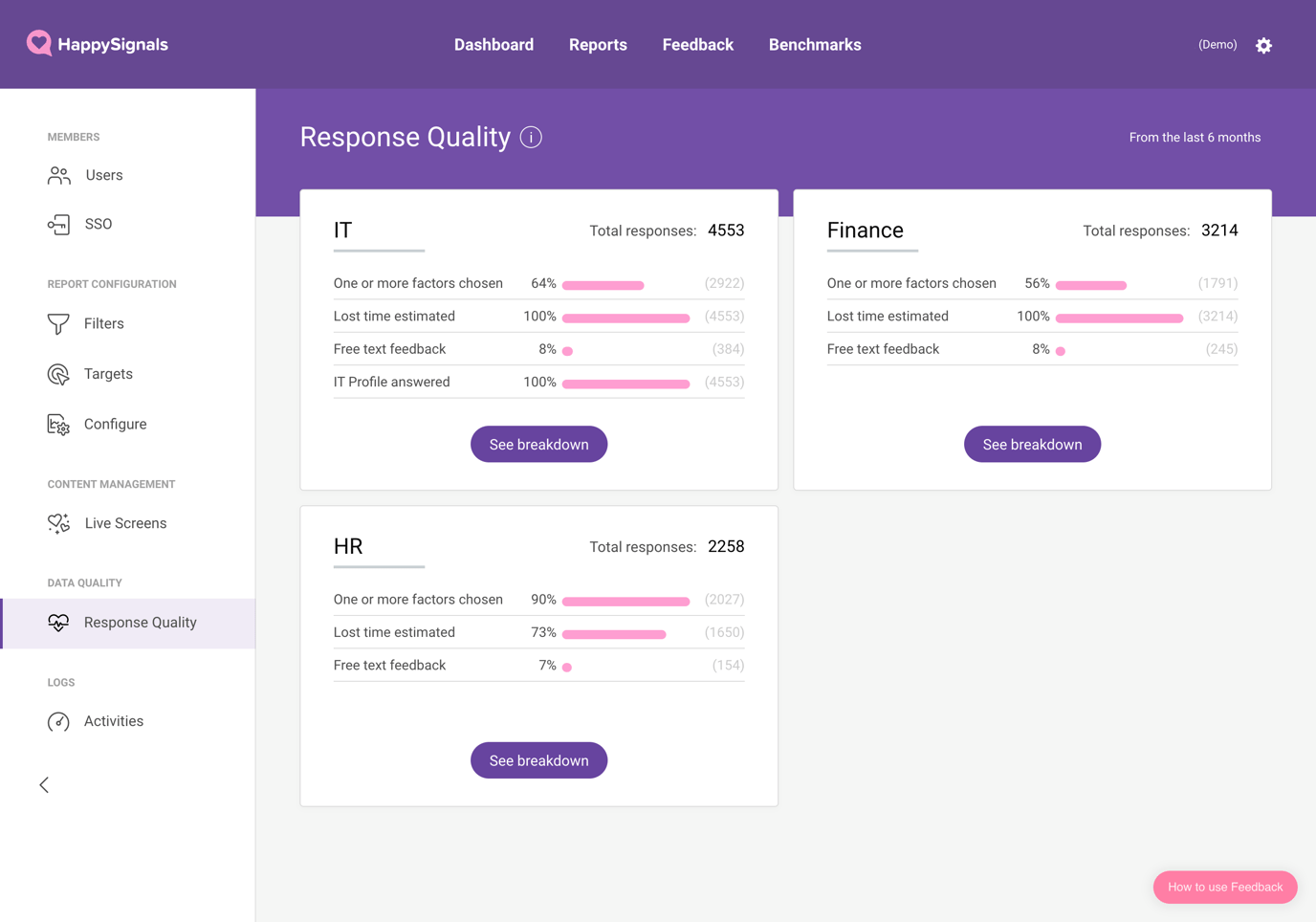Viewport: 1316px width, 922px height.
Task: Click the HappySignals heart logo
Action: click(x=39, y=43)
